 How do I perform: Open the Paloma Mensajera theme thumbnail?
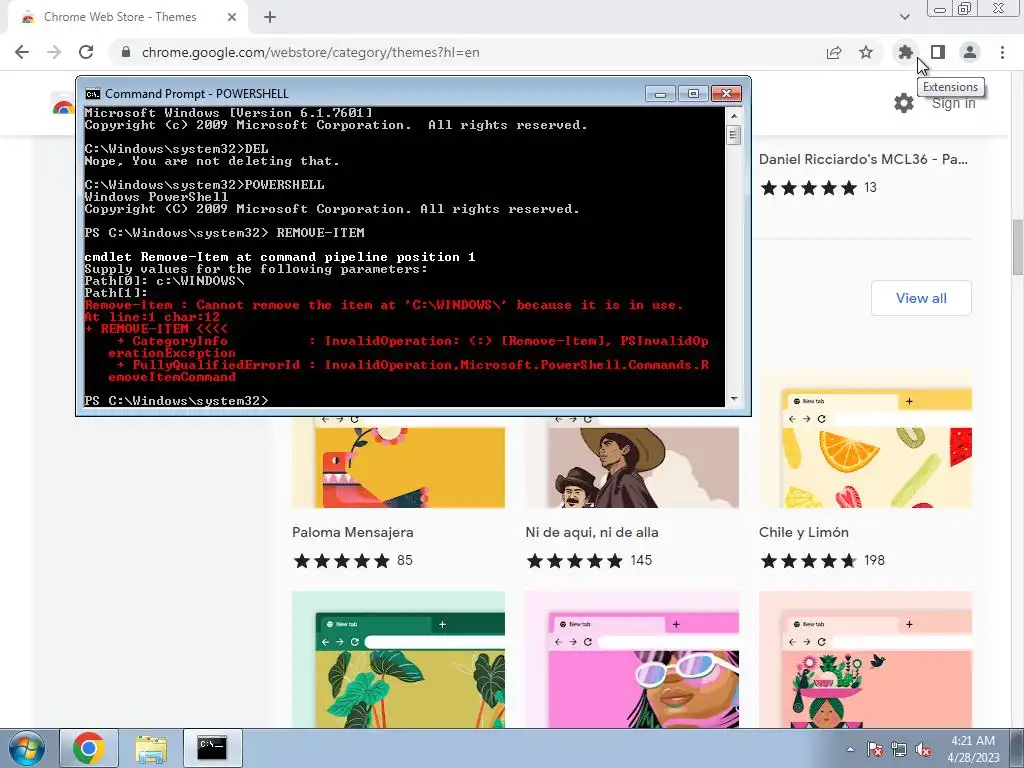pyautogui.click(x=398, y=461)
